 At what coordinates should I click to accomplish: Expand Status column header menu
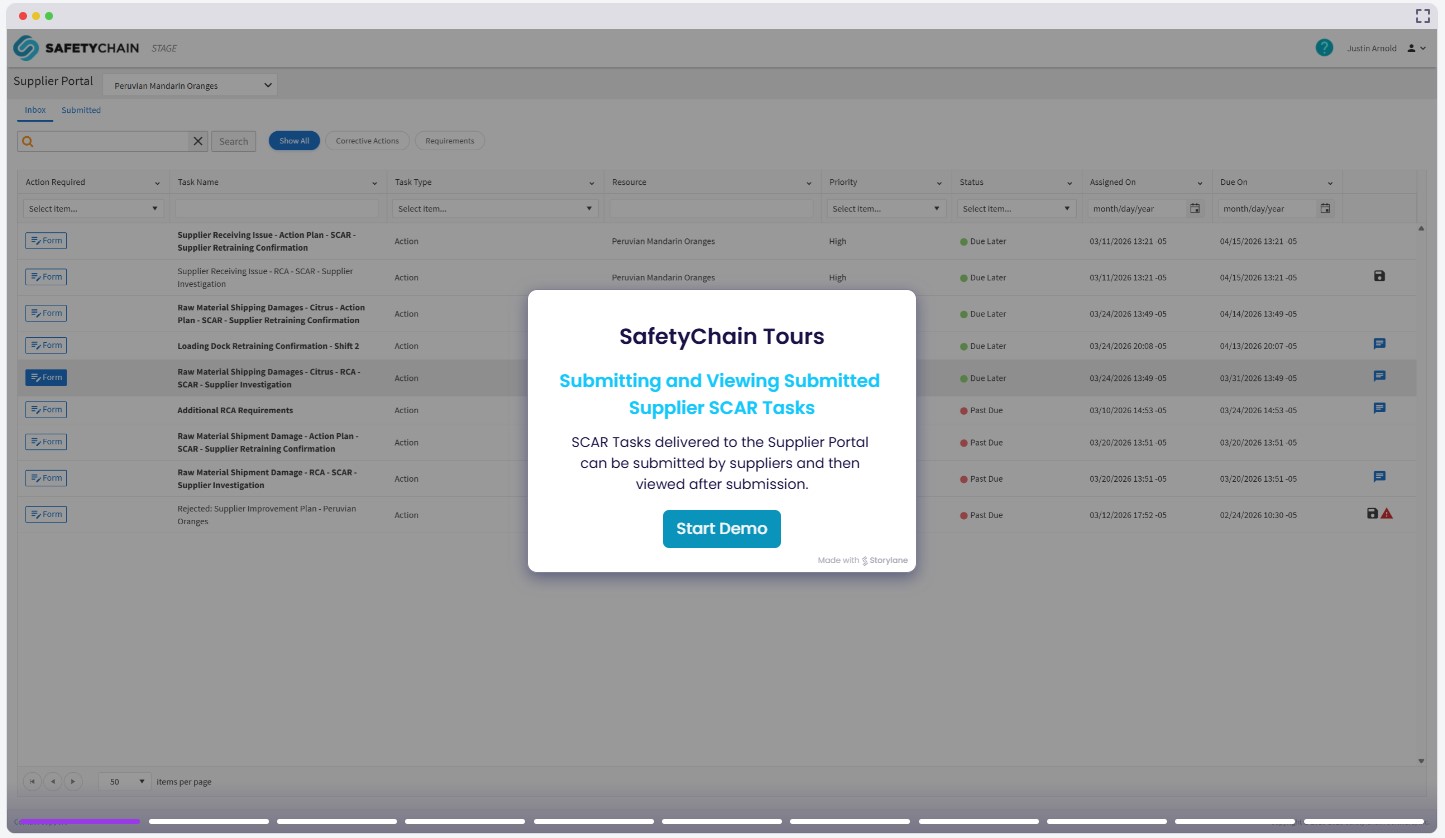point(1069,183)
